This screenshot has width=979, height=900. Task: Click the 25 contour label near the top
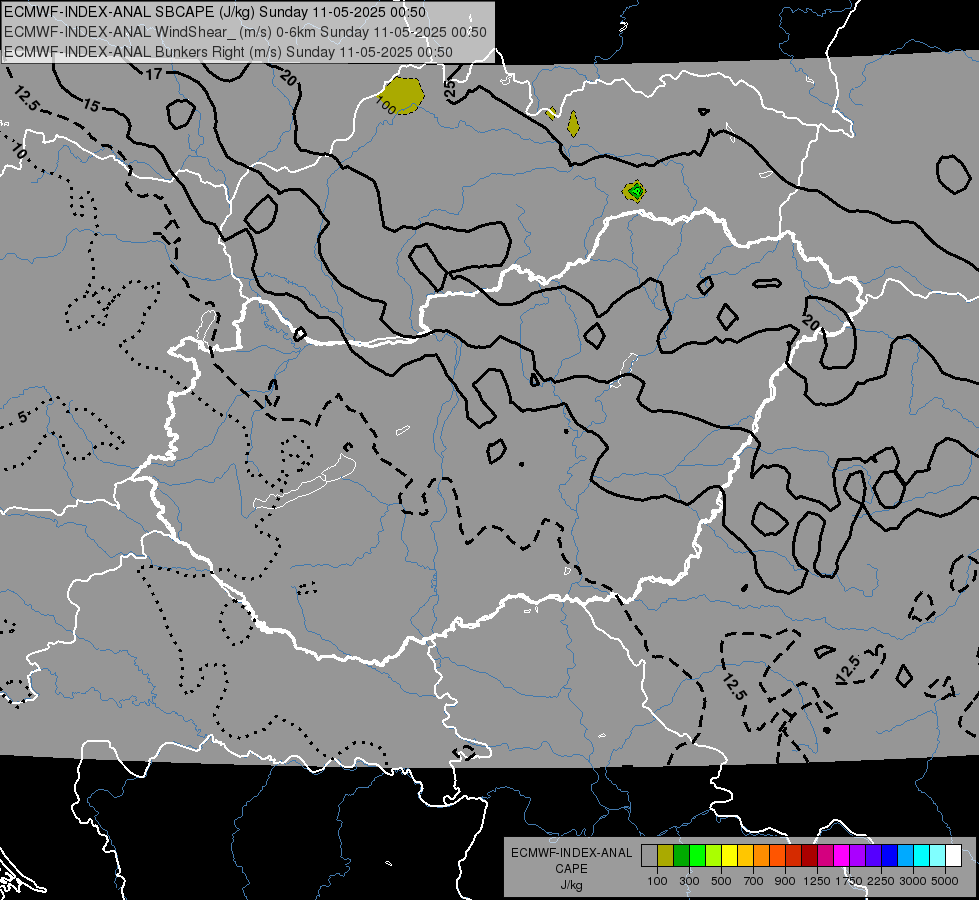point(450,89)
